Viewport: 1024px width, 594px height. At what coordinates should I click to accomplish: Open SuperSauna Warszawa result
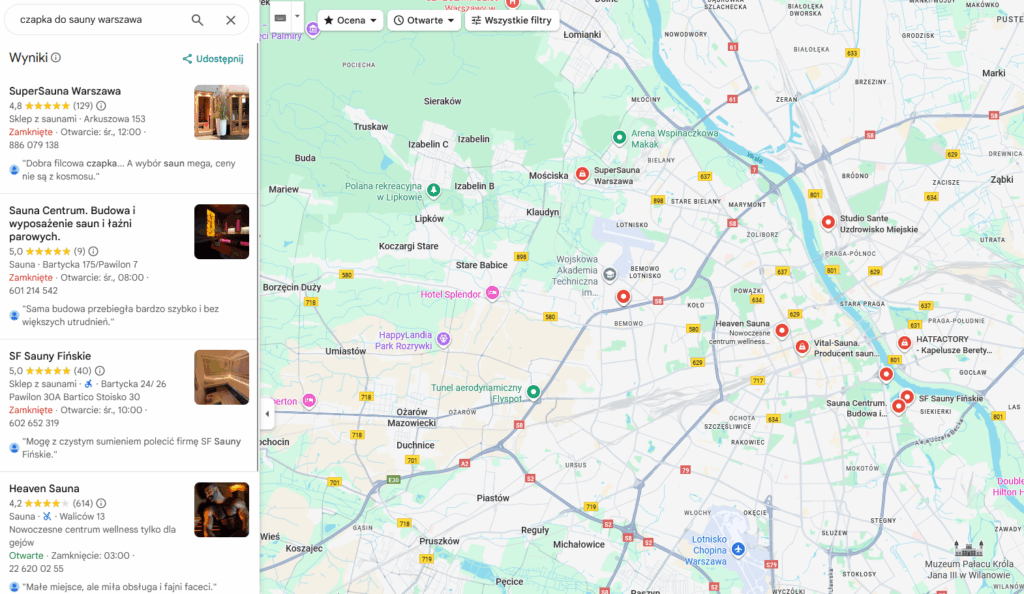(x=65, y=91)
